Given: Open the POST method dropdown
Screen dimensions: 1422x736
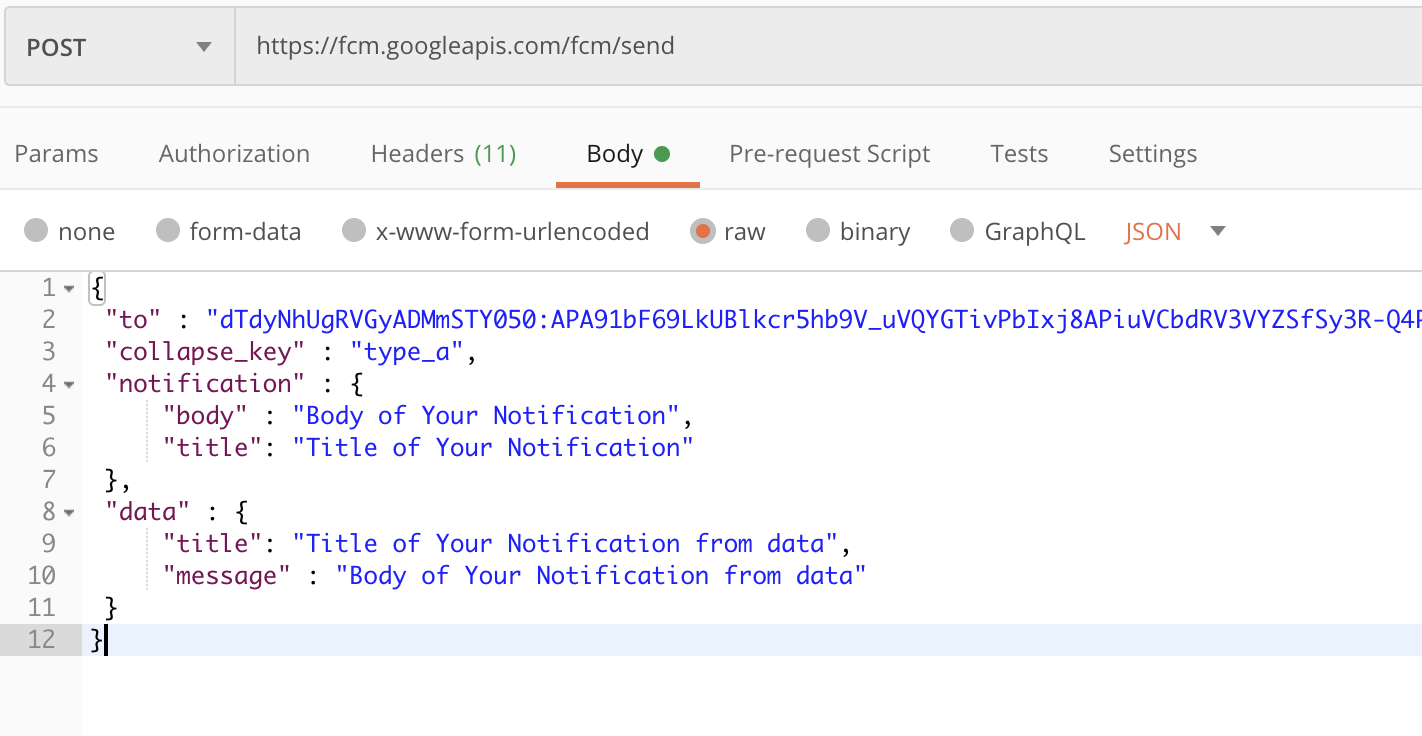Looking at the screenshot, I should [119, 47].
